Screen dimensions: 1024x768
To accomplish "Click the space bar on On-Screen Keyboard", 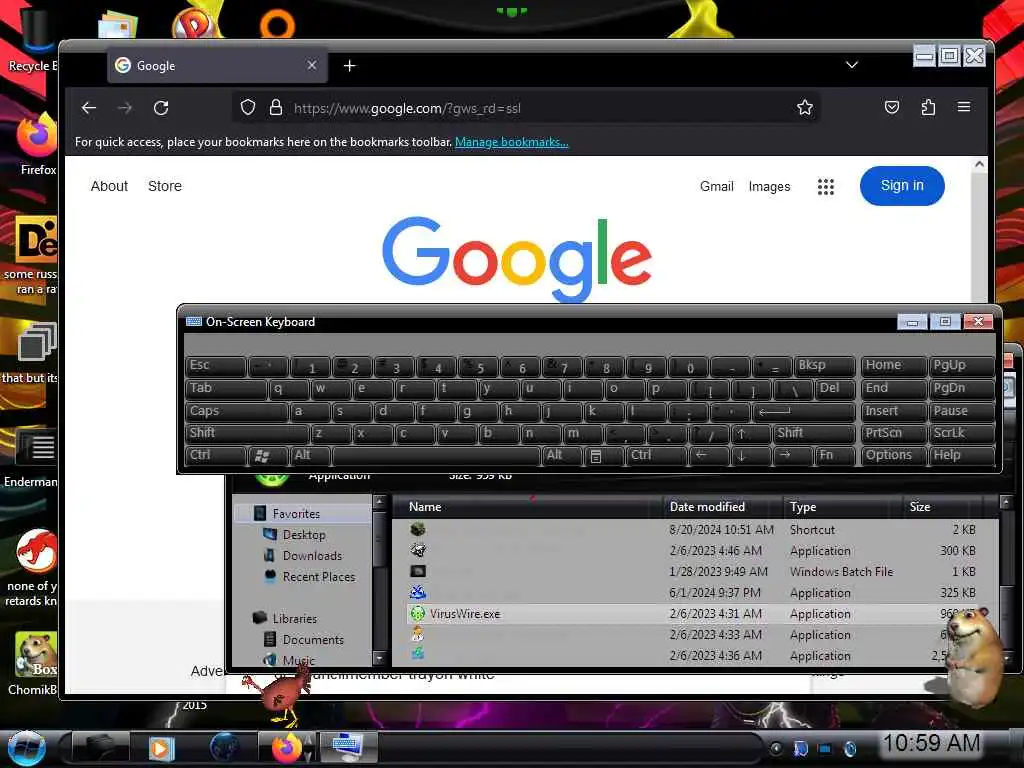I will pyautogui.click(x=436, y=456).
